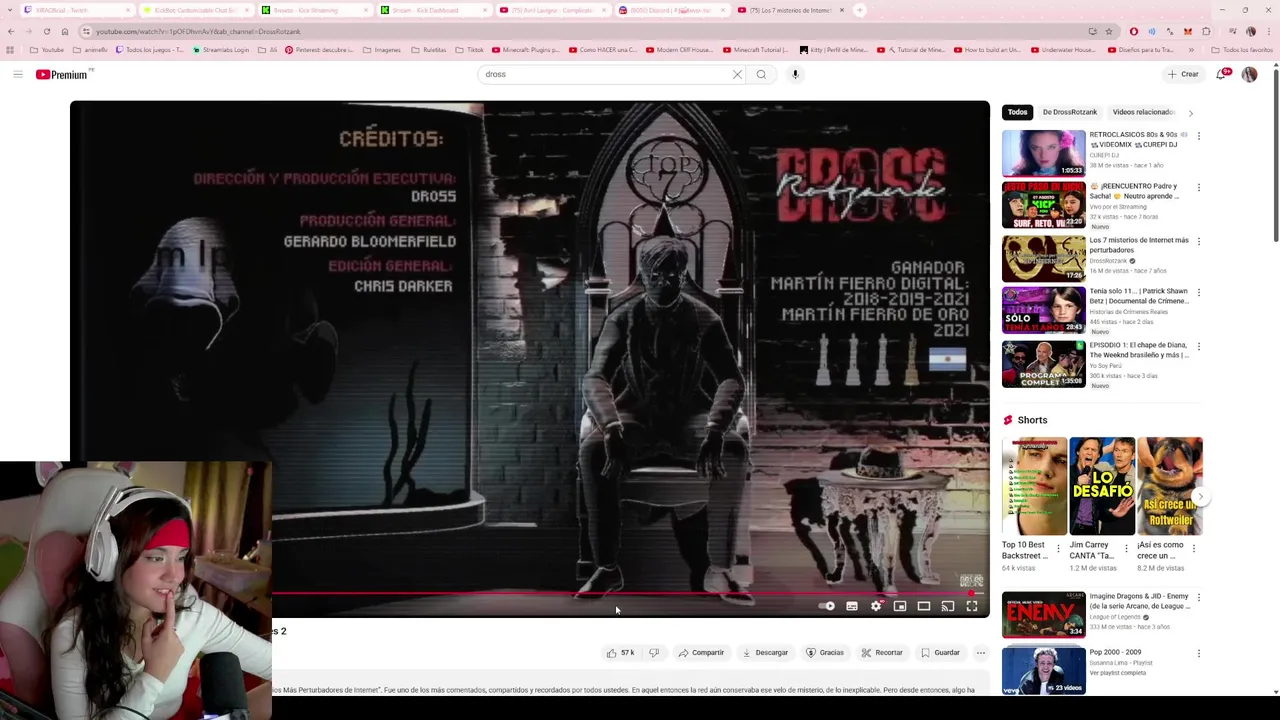This screenshot has width=1280, height=720.
Task: Switch to the Kick Dashboard tab
Action: tap(433, 10)
